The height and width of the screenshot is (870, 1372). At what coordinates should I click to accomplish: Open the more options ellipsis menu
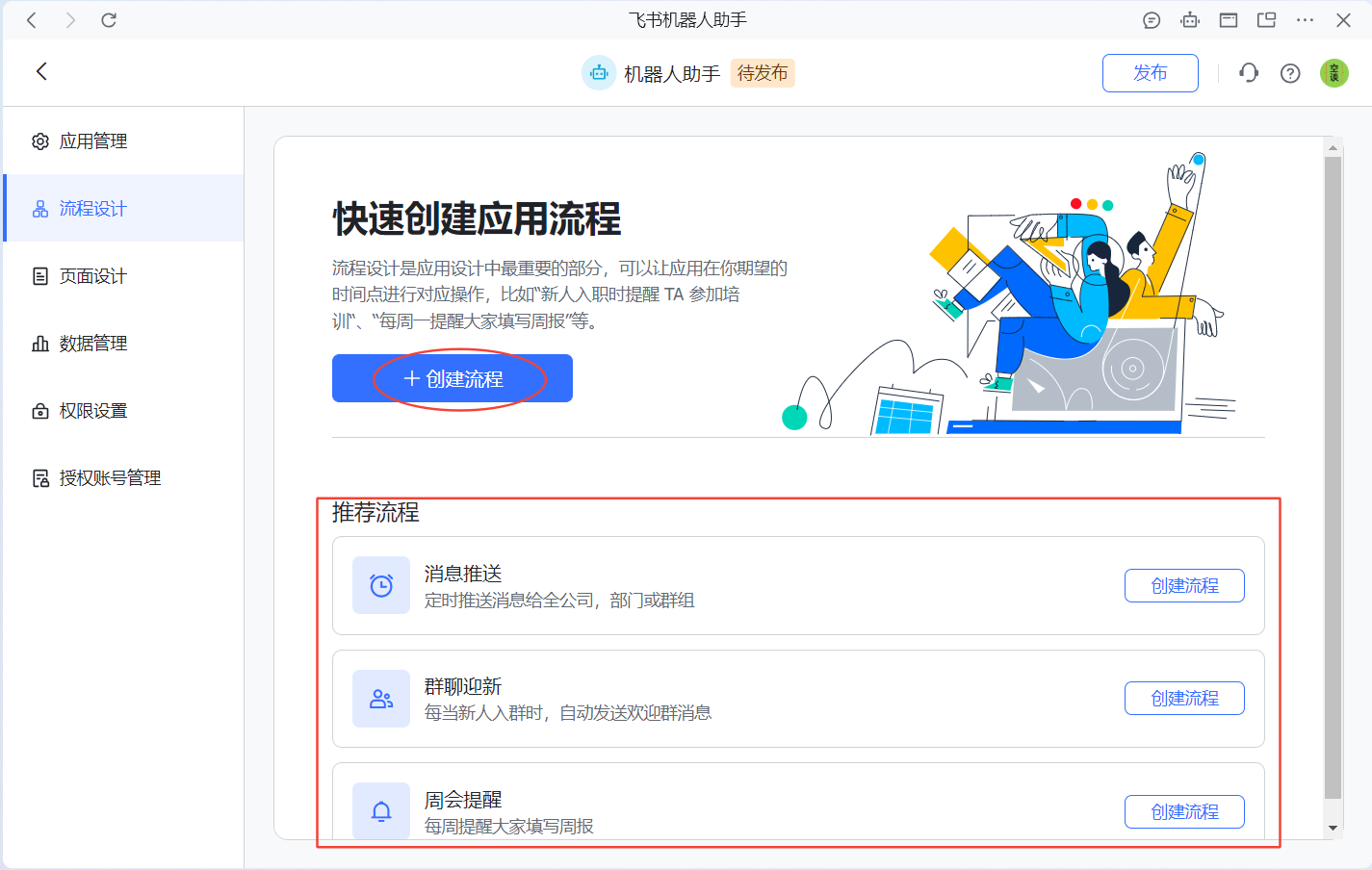(1305, 20)
